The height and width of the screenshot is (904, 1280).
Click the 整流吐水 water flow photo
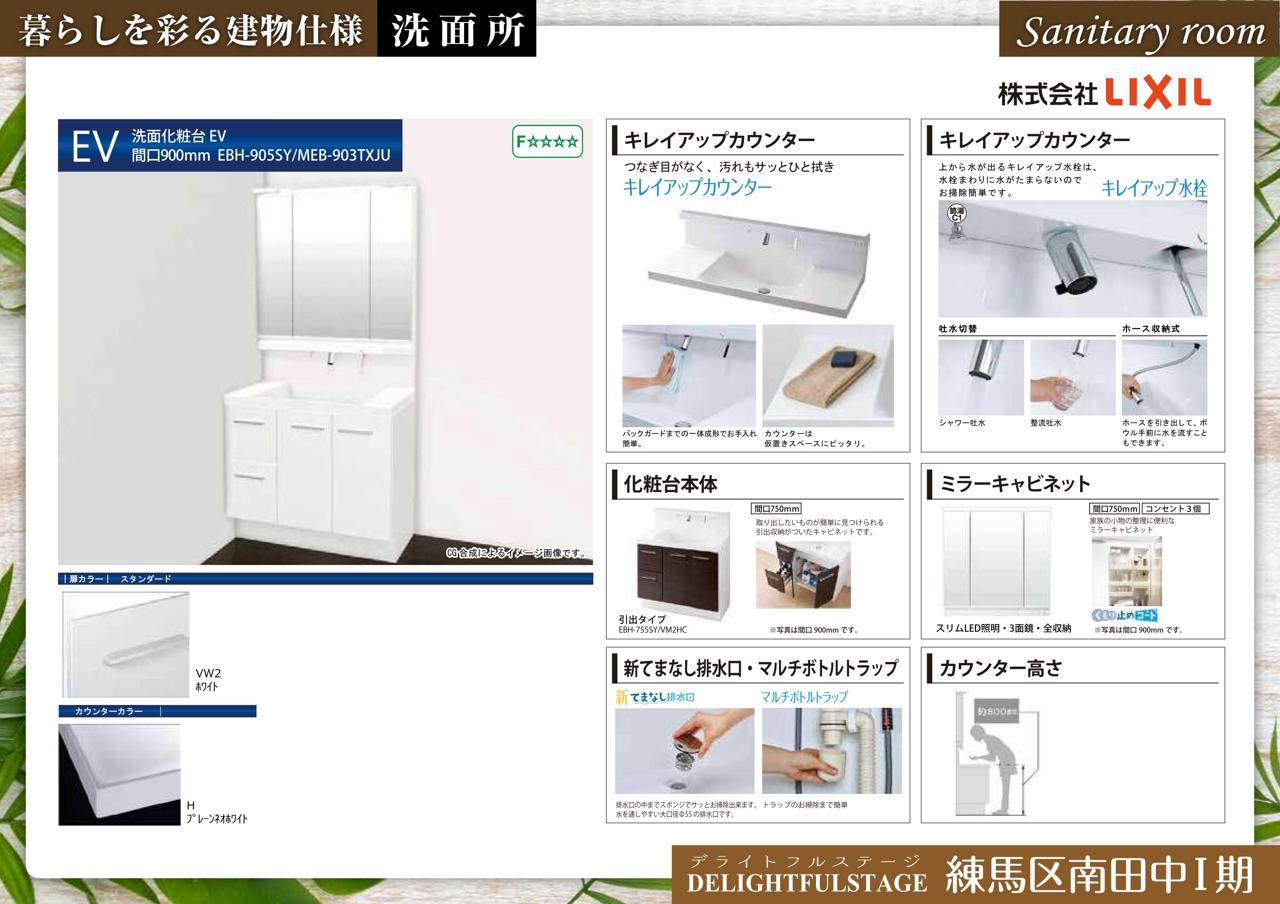click(x=1072, y=377)
